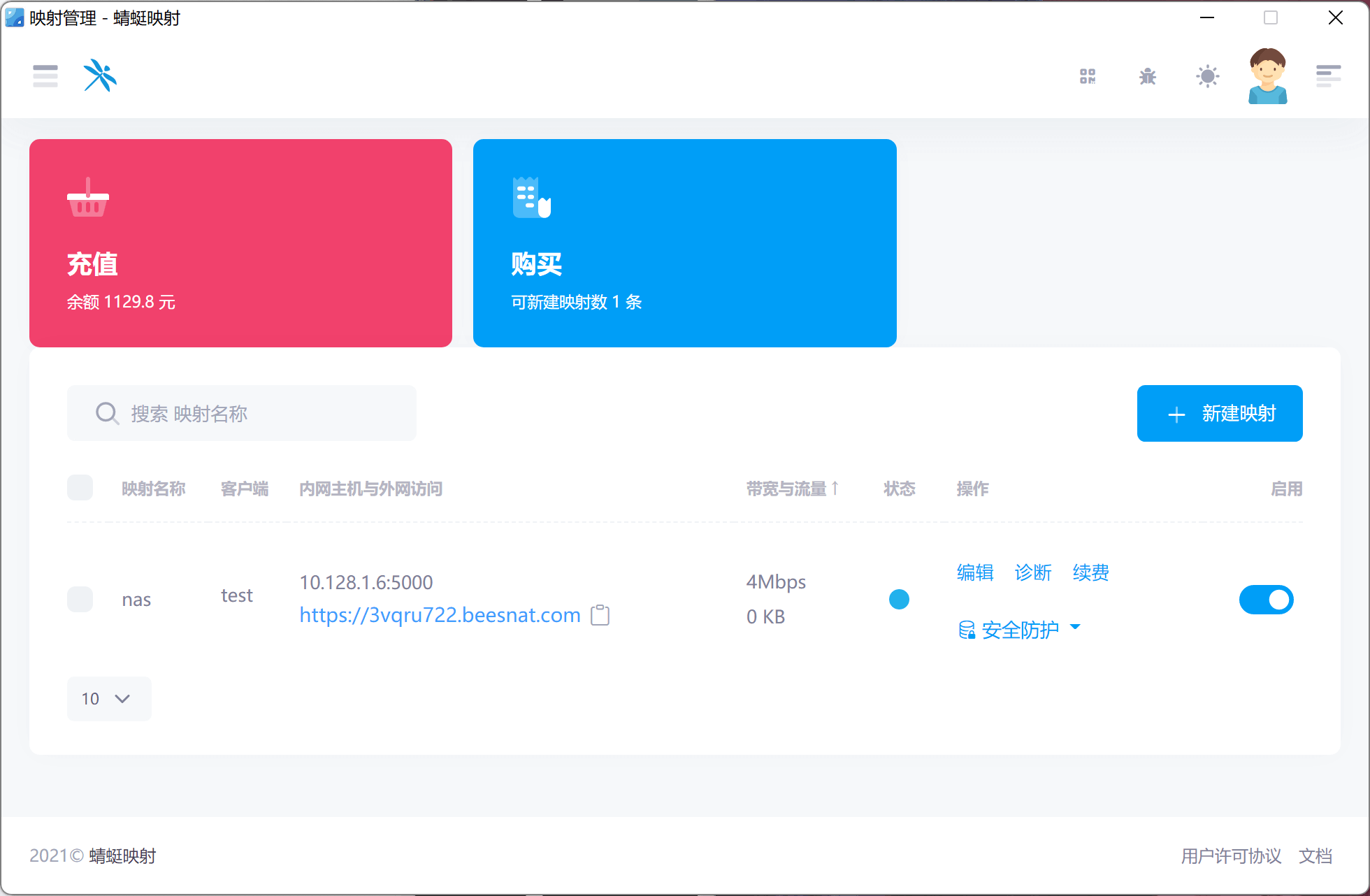
Task: Click 编辑 for nas mapping
Action: click(x=975, y=572)
